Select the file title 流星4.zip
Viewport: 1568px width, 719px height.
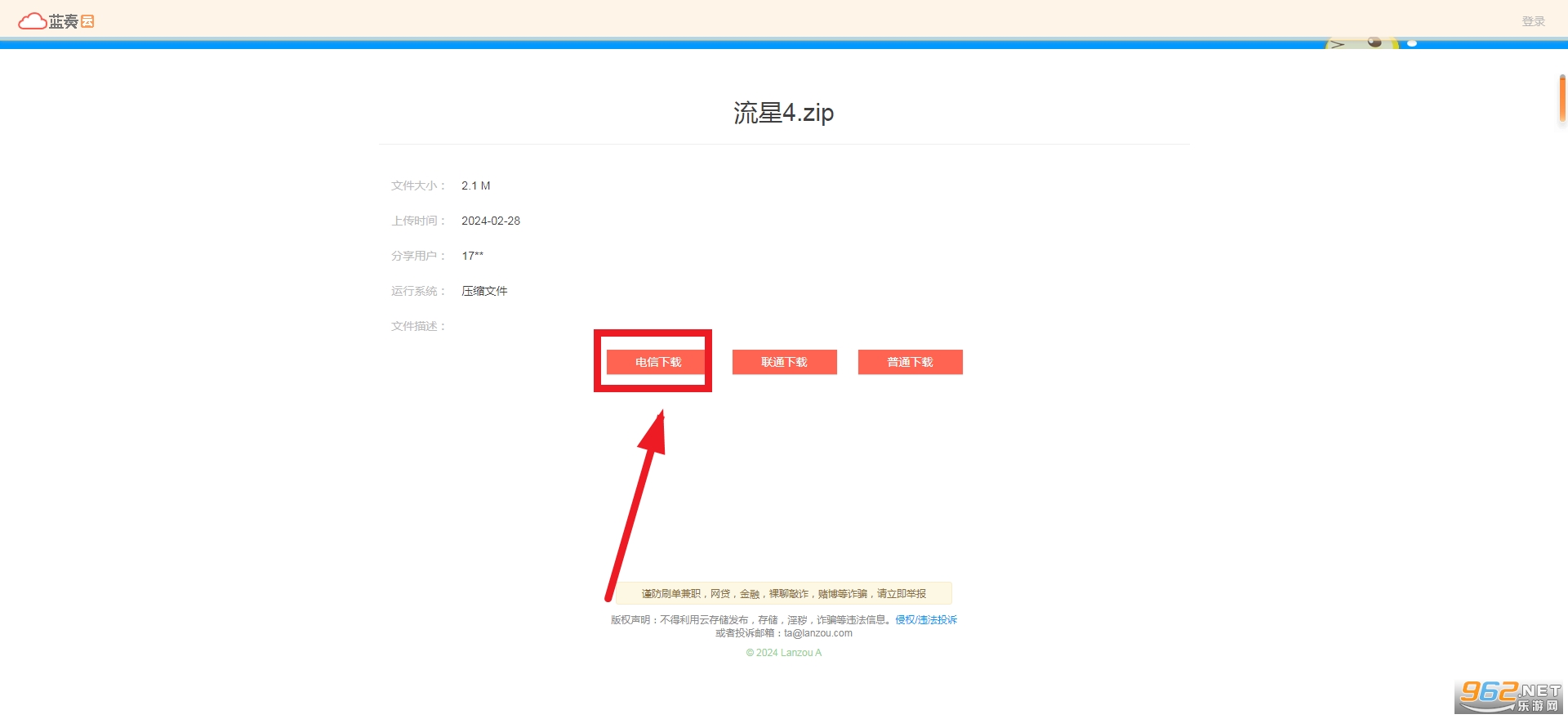click(783, 113)
